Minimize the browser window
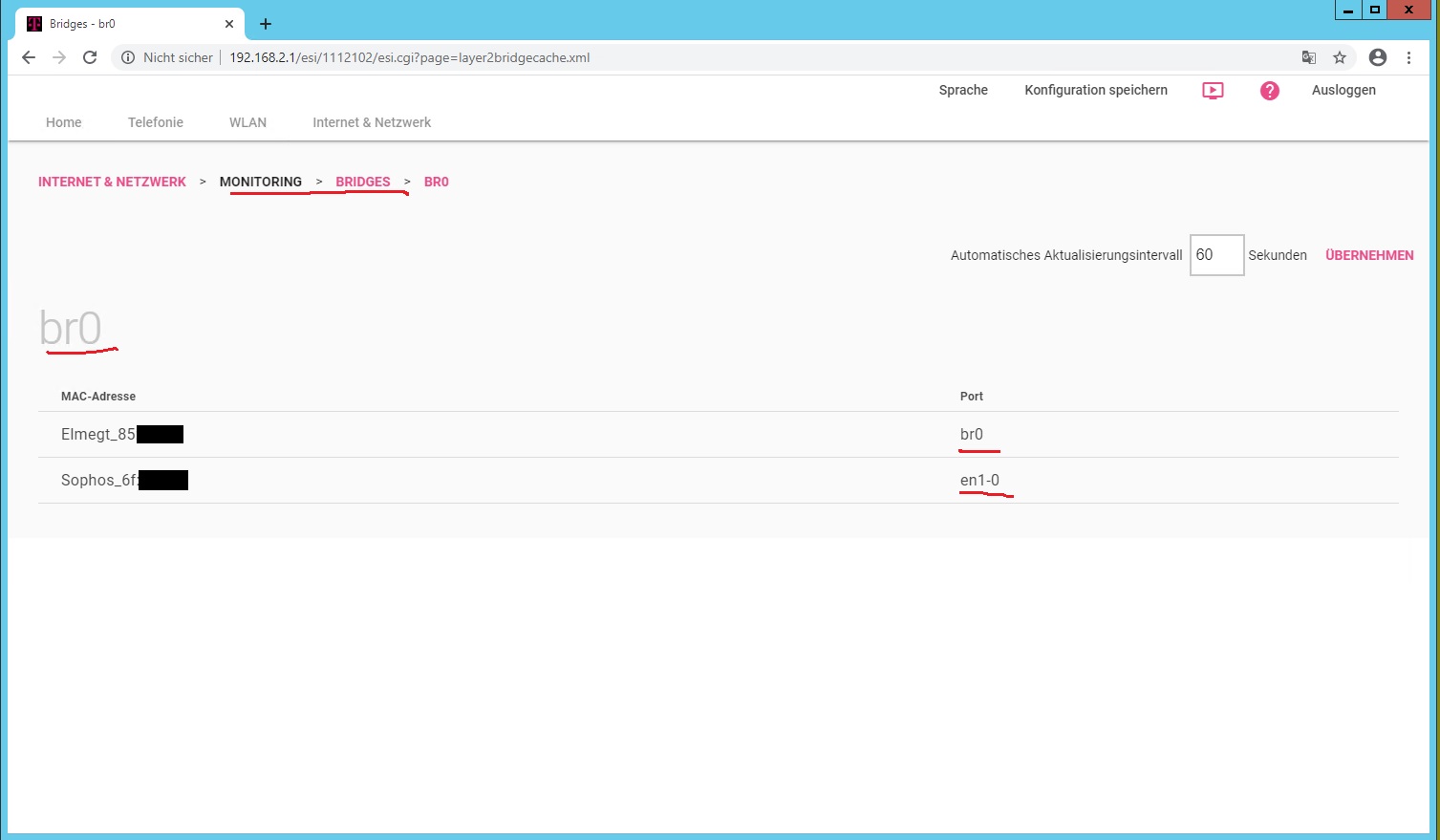The image size is (1440, 840). coord(1348,11)
